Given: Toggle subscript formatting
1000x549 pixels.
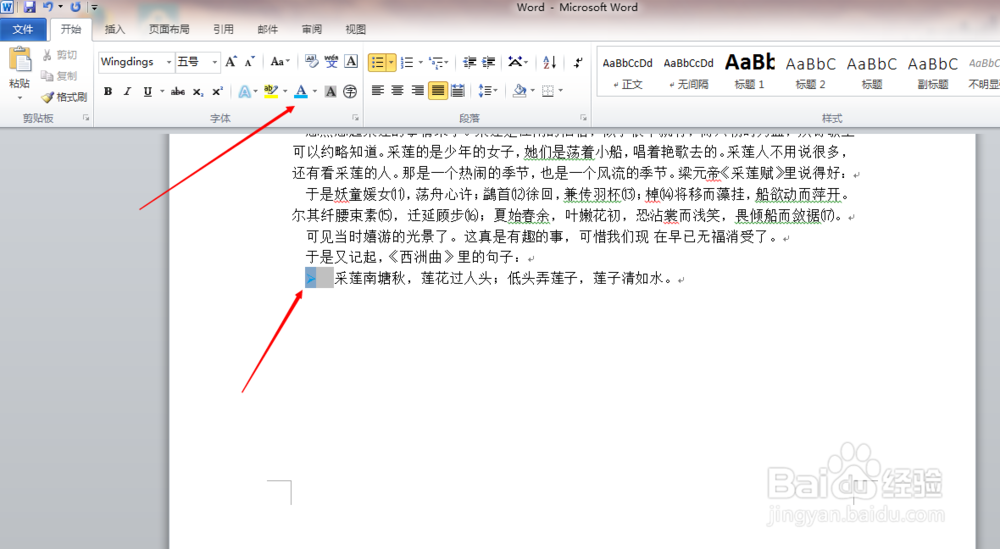Looking at the screenshot, I should click(198, 91).
